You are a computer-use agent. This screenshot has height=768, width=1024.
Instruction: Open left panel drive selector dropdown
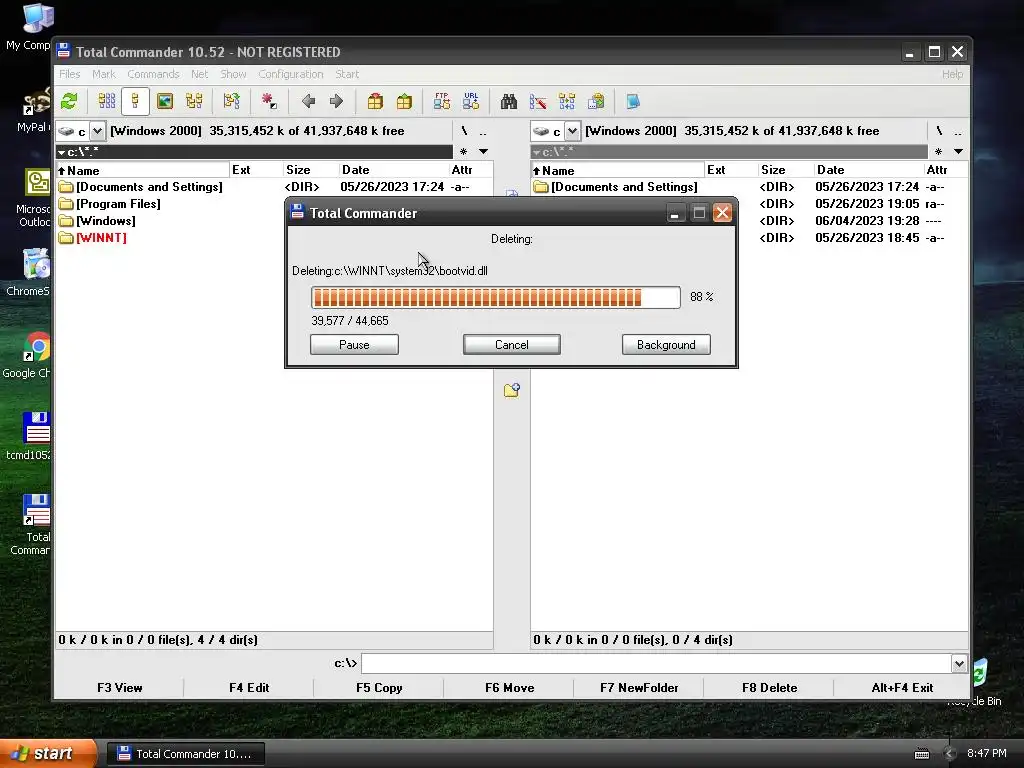pos(97,131)
